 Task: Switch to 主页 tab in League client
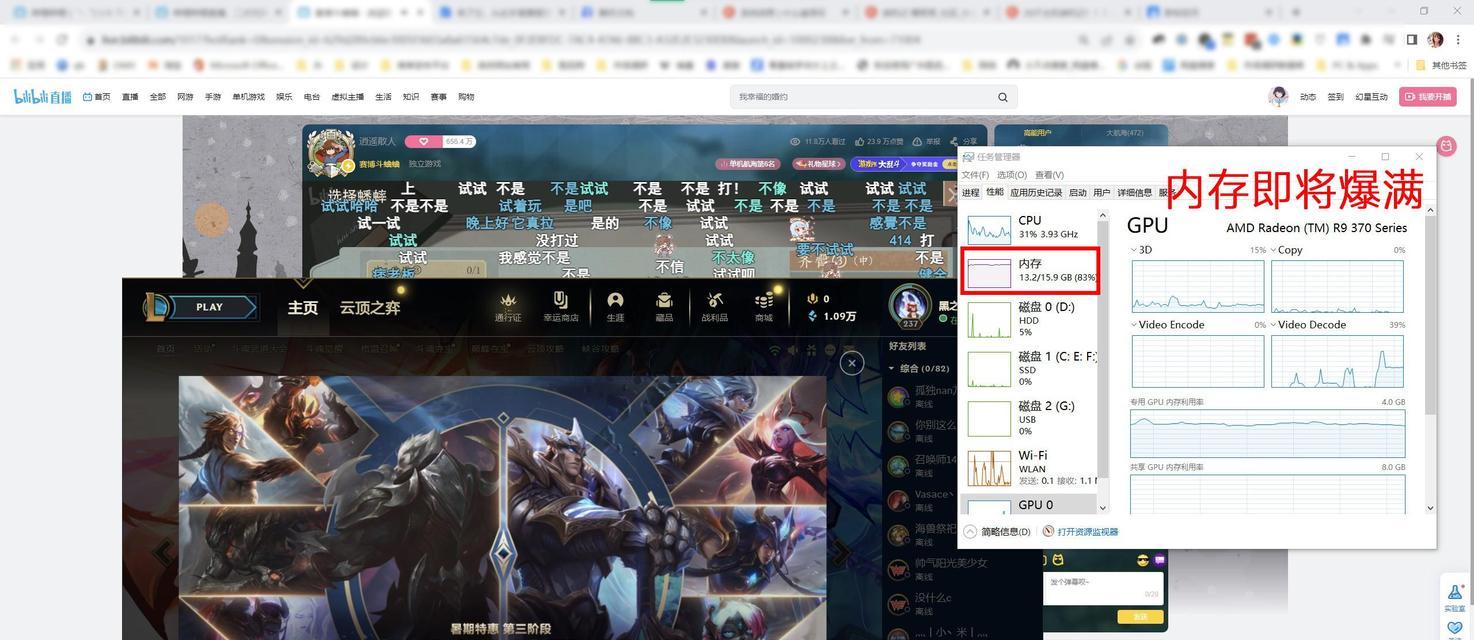coord(303,307)
